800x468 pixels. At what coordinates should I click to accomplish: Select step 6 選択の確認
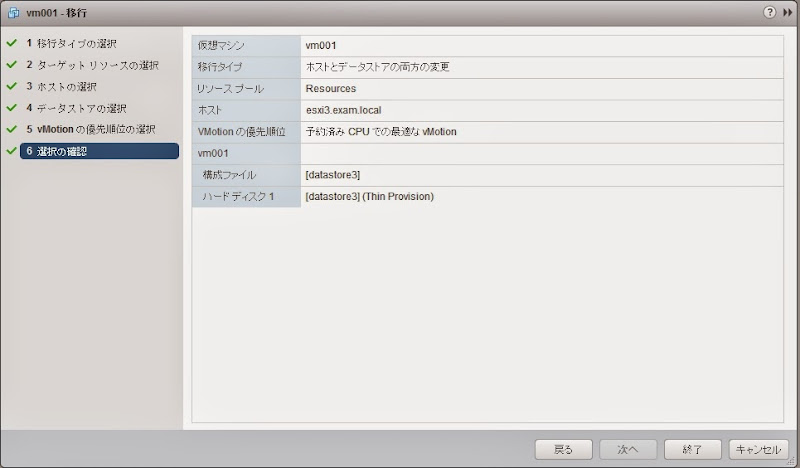pyautogui.click(x=99, y=151)
